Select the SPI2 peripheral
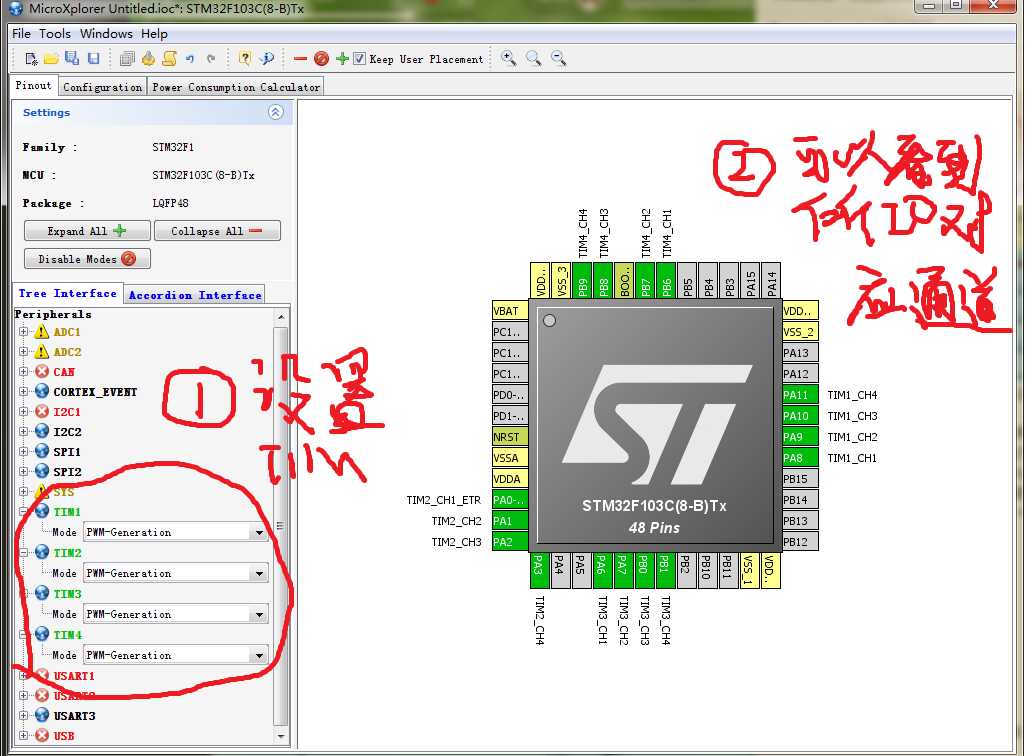This screenshot has width=1030, height=756. 67,472
